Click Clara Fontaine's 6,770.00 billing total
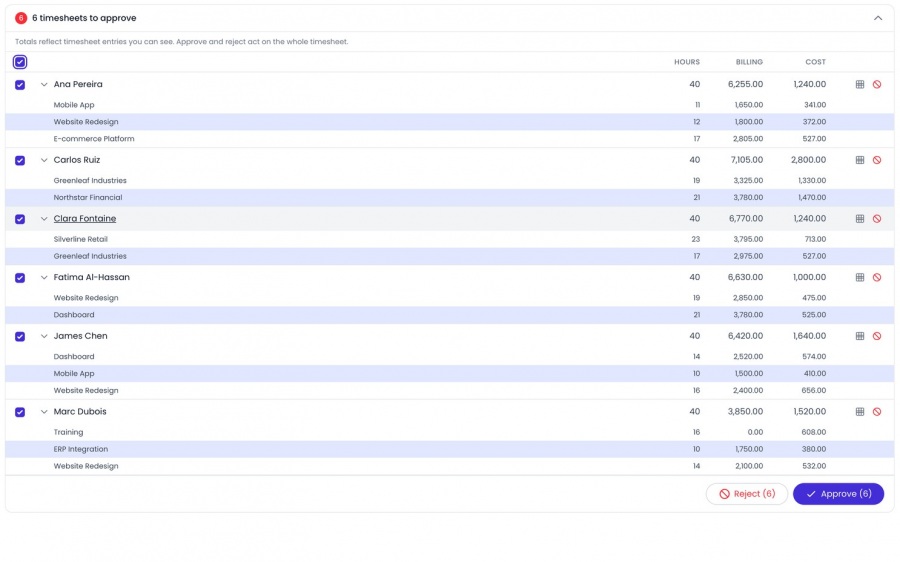Screen dimensions: 900x562 [x=746, y=219]
